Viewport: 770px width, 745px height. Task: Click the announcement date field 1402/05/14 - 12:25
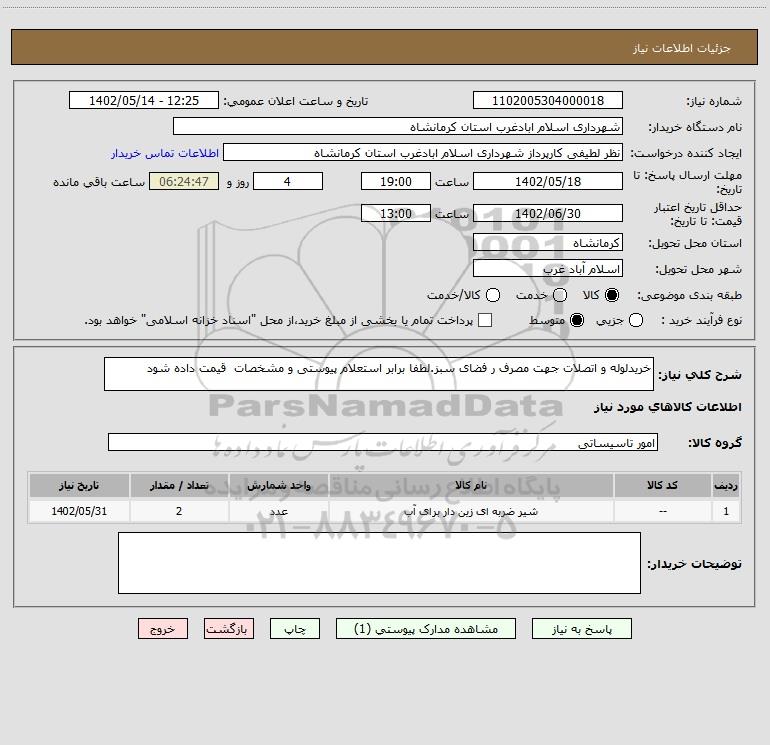pyautogui.click(x=143, y=101)
